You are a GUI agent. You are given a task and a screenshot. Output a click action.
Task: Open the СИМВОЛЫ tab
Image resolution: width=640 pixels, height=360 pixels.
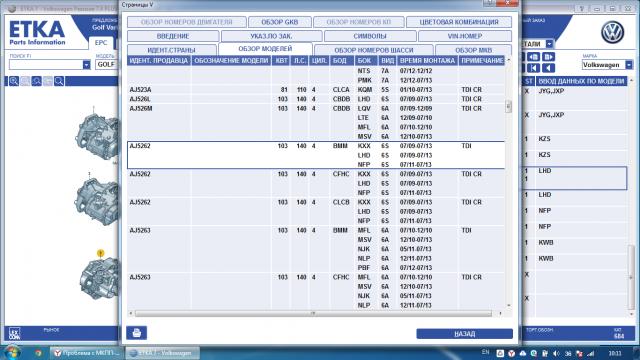pos(370,36)
